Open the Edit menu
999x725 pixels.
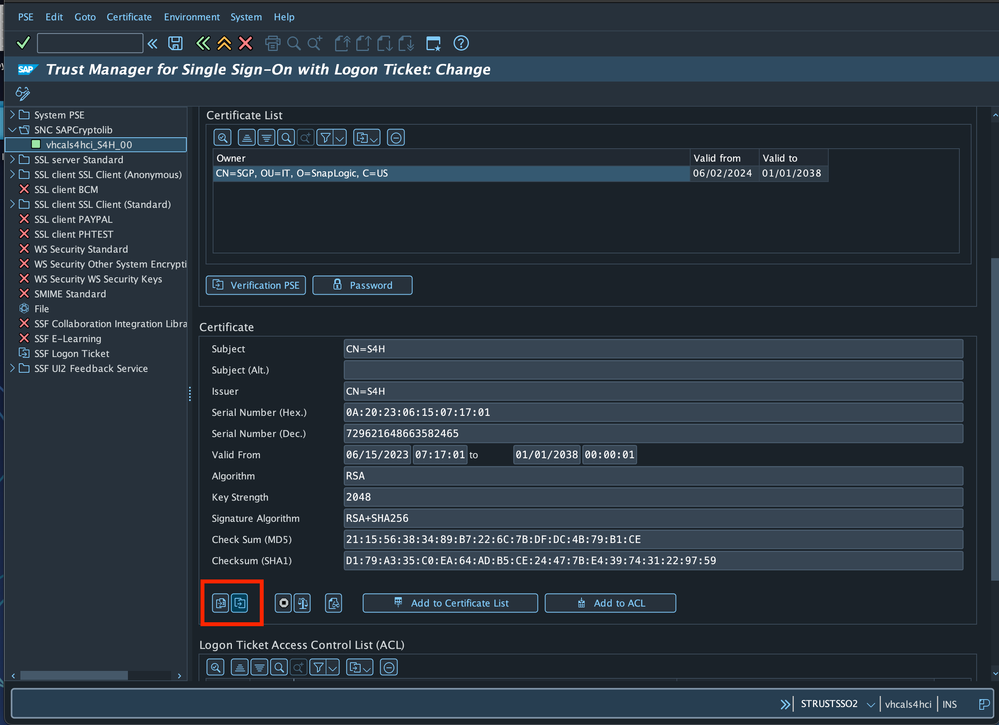click(x=54, y=17)
